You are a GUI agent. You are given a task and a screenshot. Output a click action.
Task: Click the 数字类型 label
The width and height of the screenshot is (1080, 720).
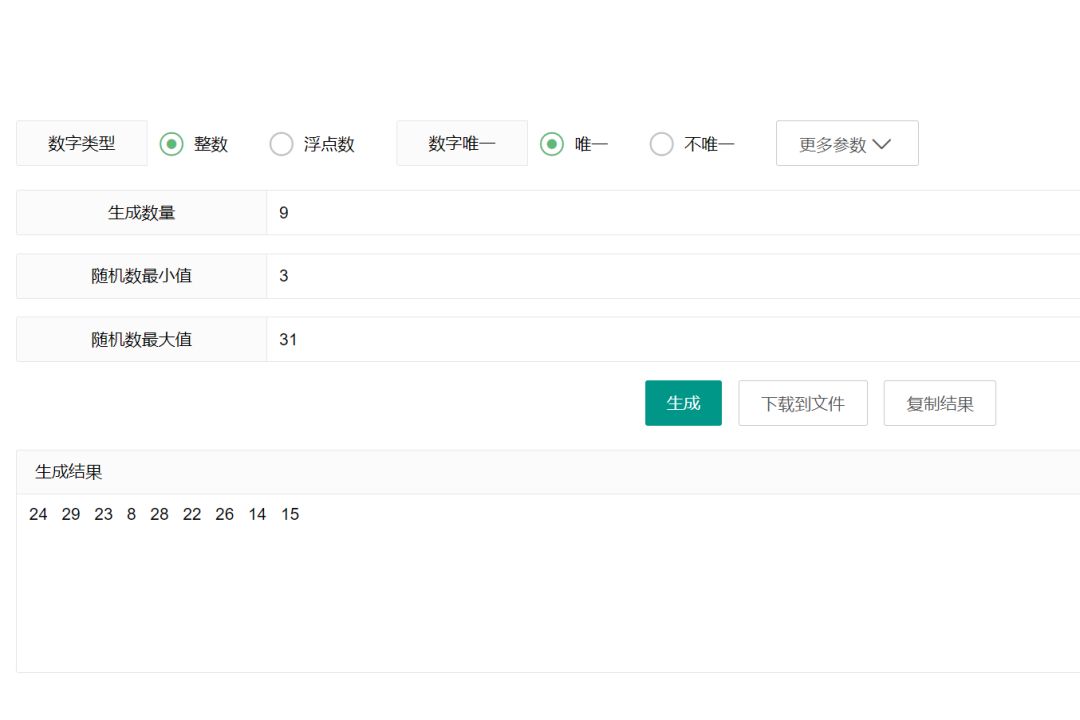(82, 143)
